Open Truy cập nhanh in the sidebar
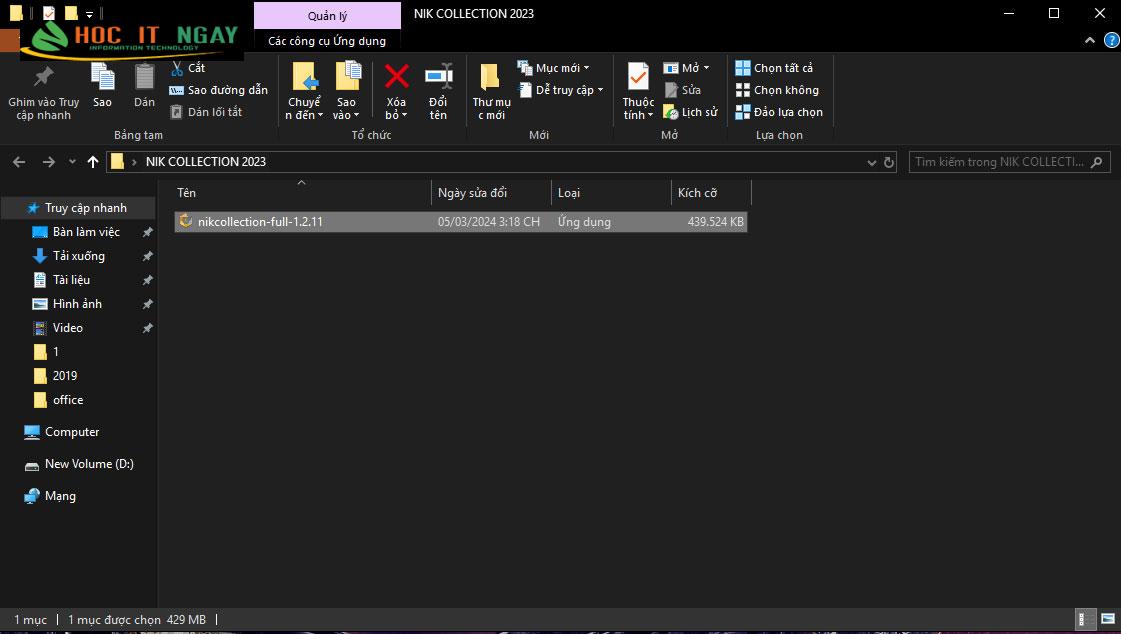 point(79,208)
